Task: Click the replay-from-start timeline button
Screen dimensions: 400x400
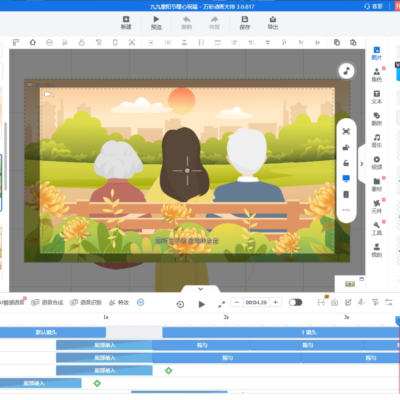Action: 180,304
